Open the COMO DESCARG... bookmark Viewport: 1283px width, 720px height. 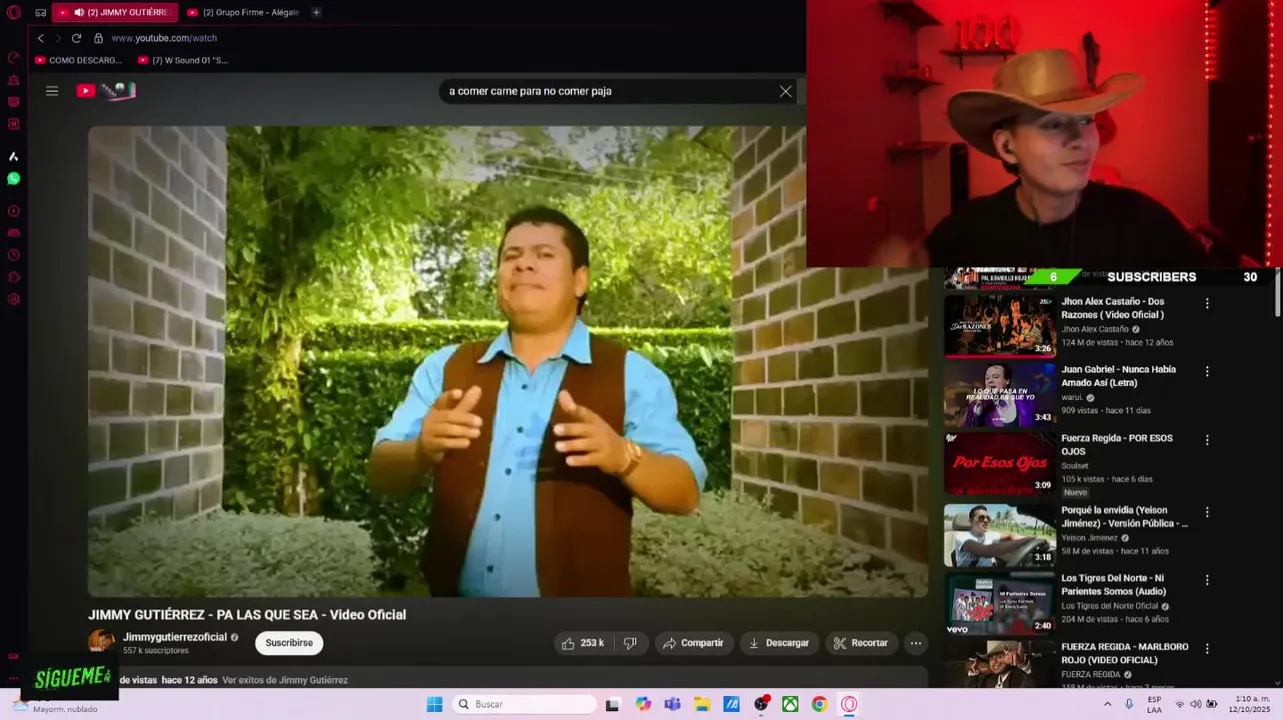(x=78, y=60)
